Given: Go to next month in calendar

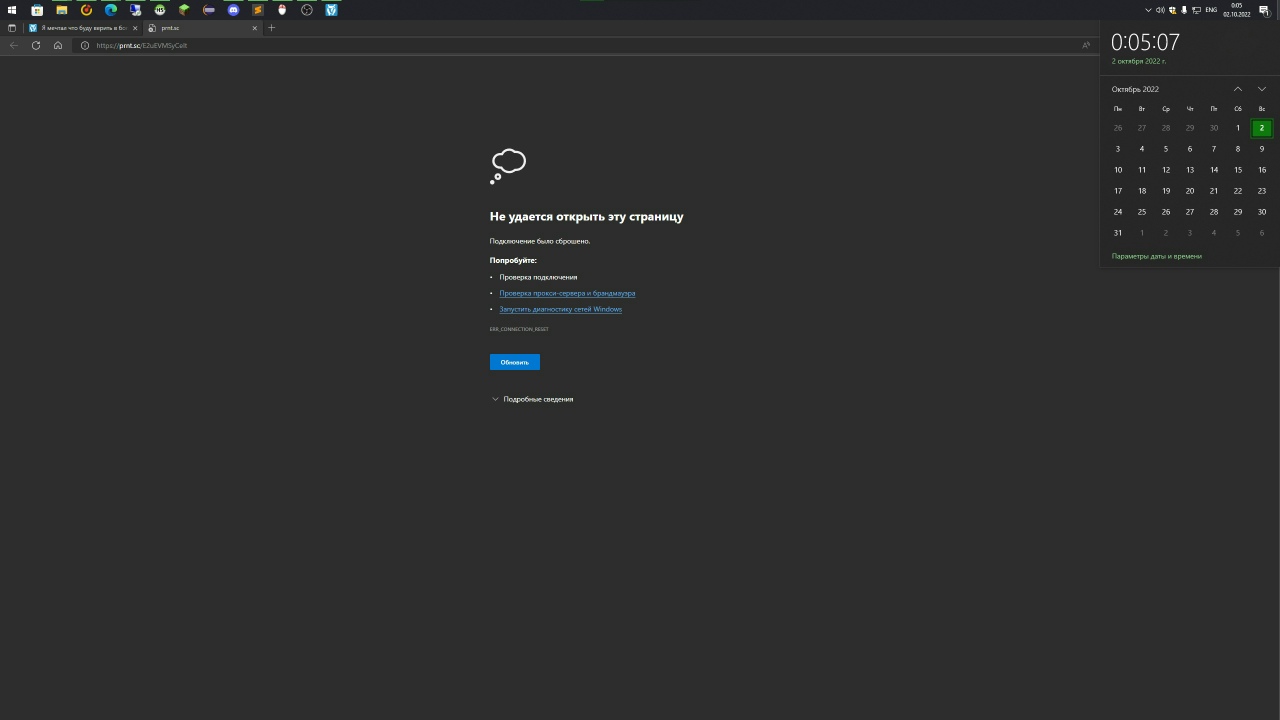Looking at the screenshot, I should [1262, 89].
